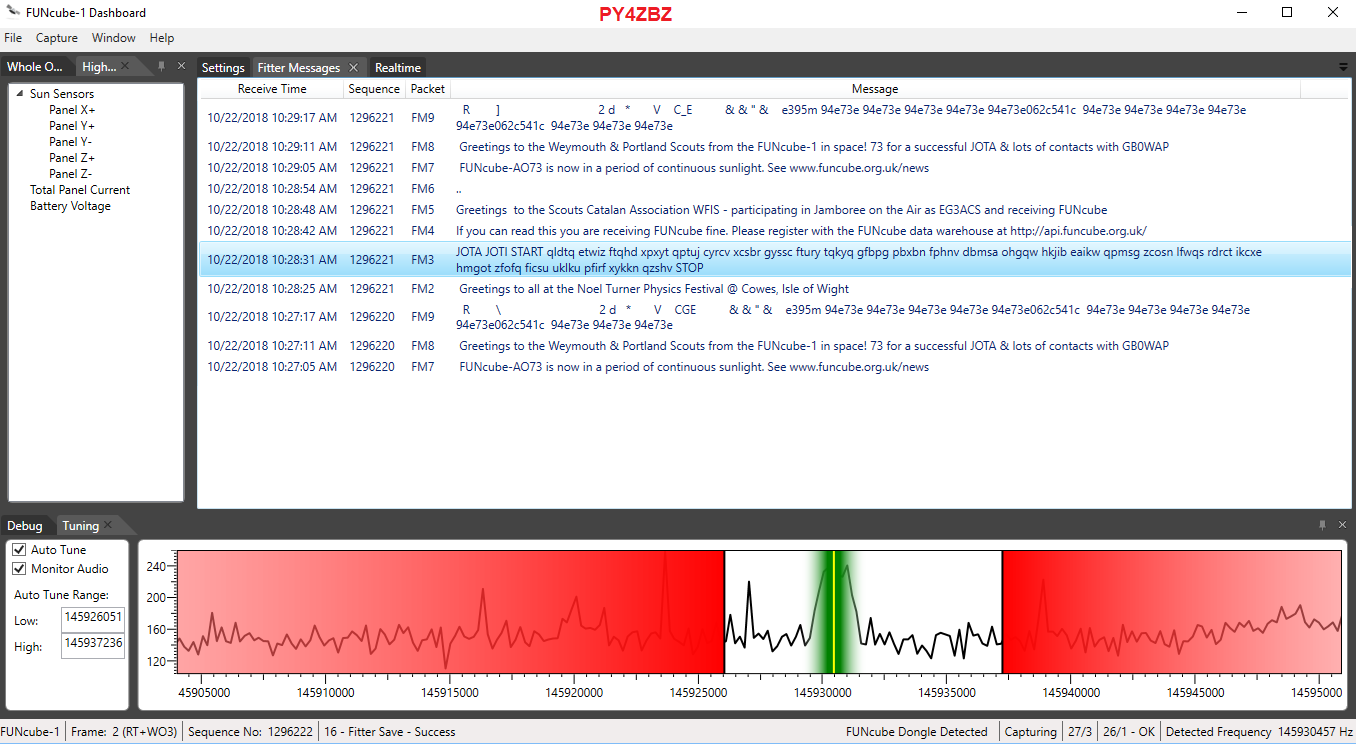Select the FM4 data warehouse registration message
Screen dimensions: 1356x744
click(775, 231)
